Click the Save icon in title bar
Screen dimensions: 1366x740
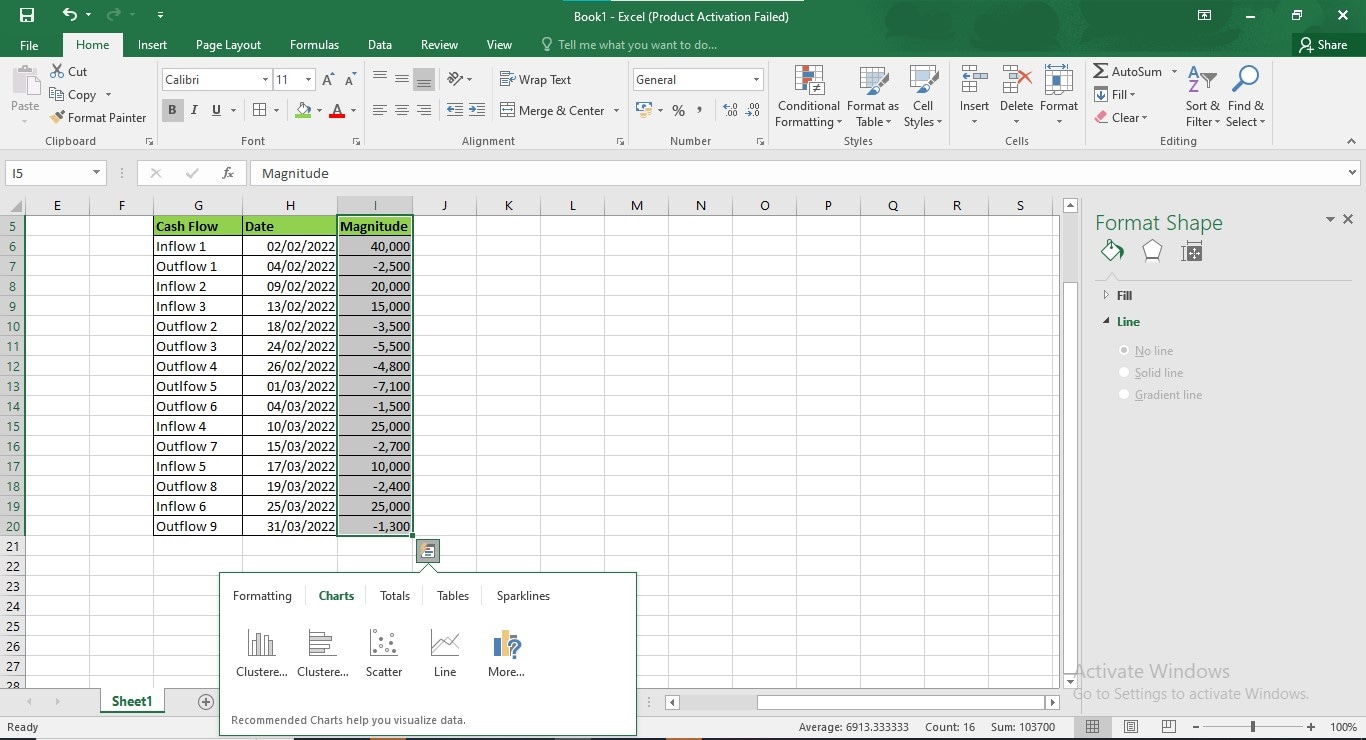pyautogui.click(x=27, y=15)
